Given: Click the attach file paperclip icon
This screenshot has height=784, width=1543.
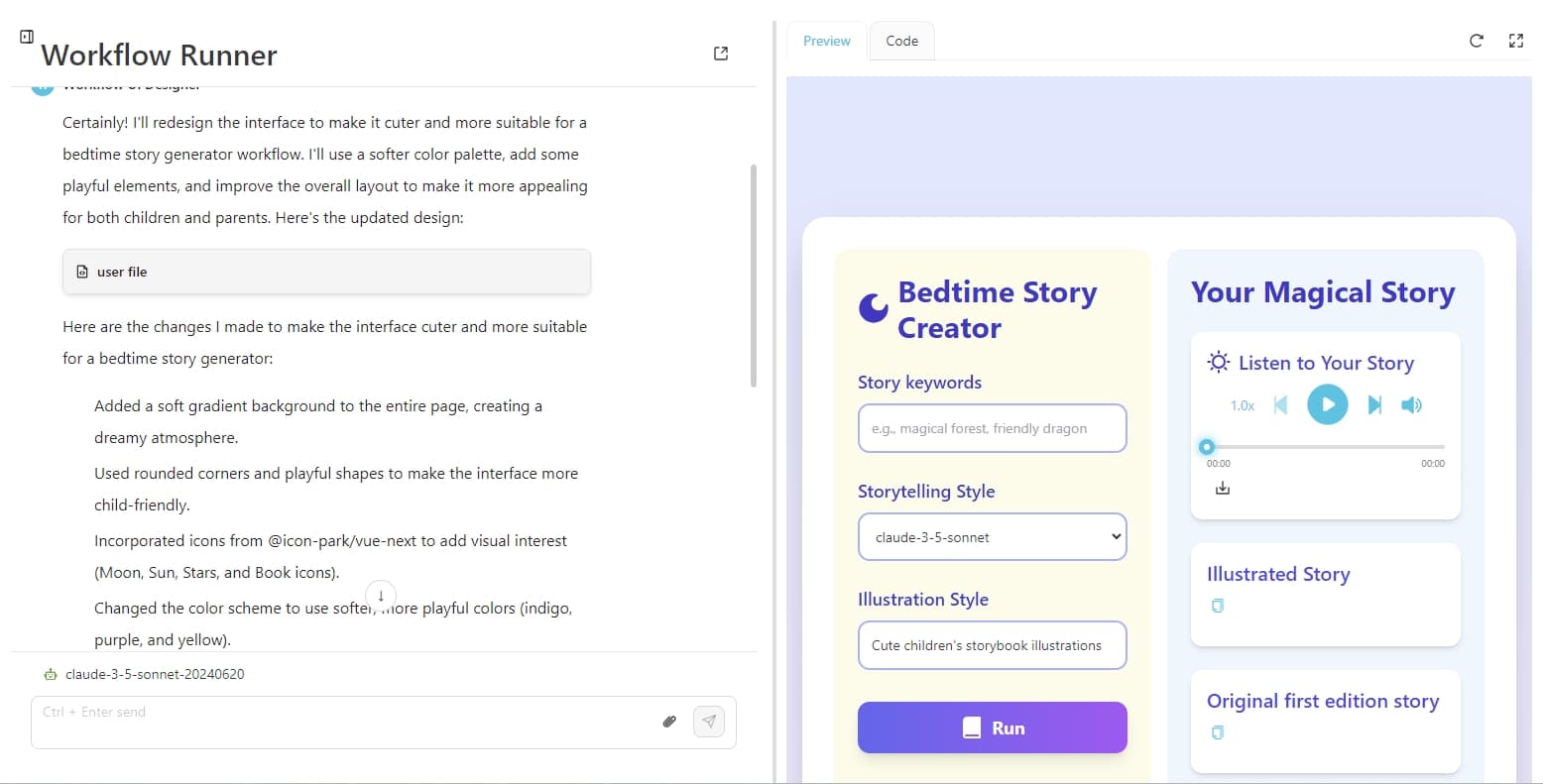Looking at the screenshot, I should pos(669,722).
